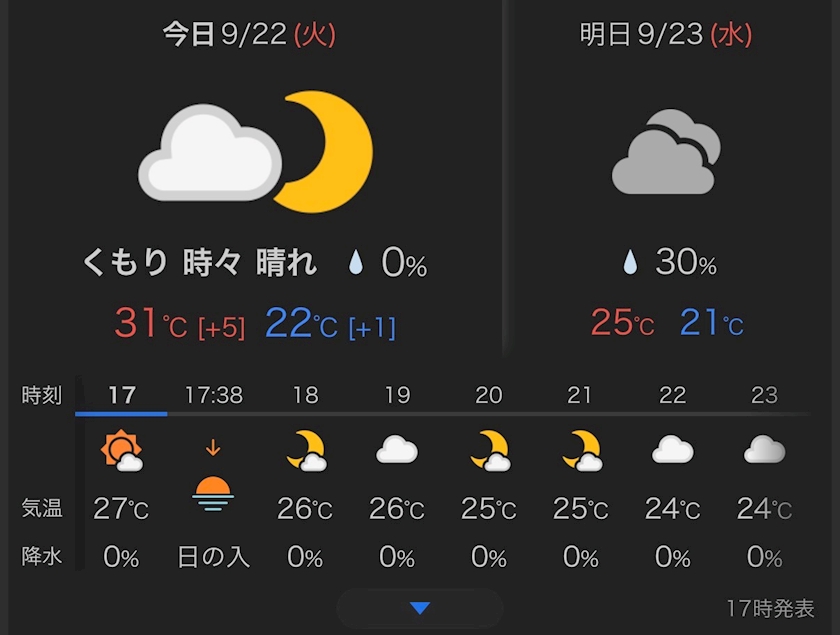This screenshot has height=635, width=840.
Task: Click today's raindrop icon beside 0%
Action: (x=356, y=262)
